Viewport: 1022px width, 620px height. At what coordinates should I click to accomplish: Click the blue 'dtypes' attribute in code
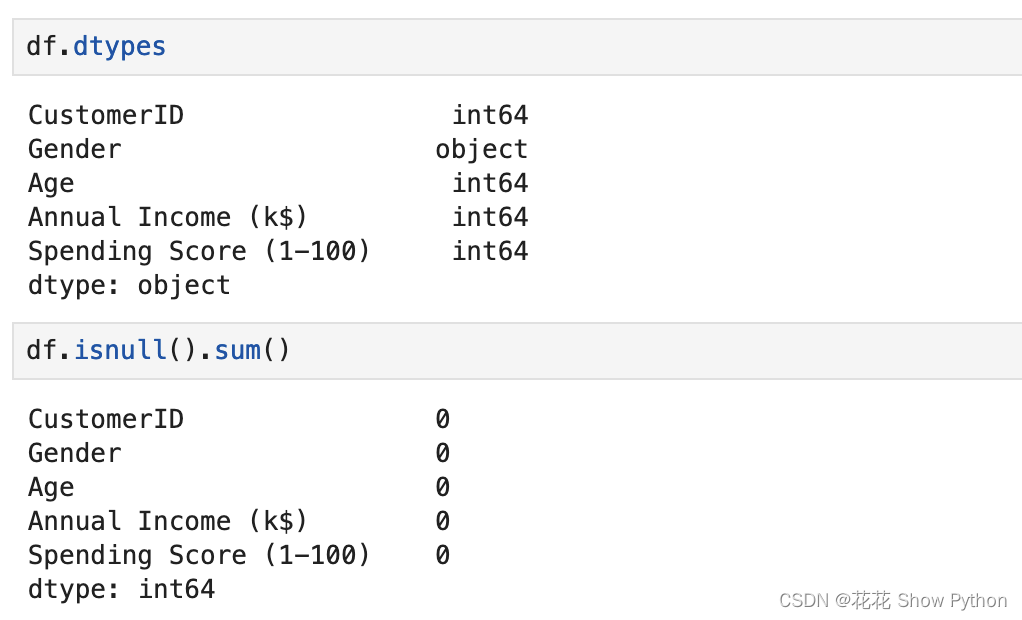(119, 47)
